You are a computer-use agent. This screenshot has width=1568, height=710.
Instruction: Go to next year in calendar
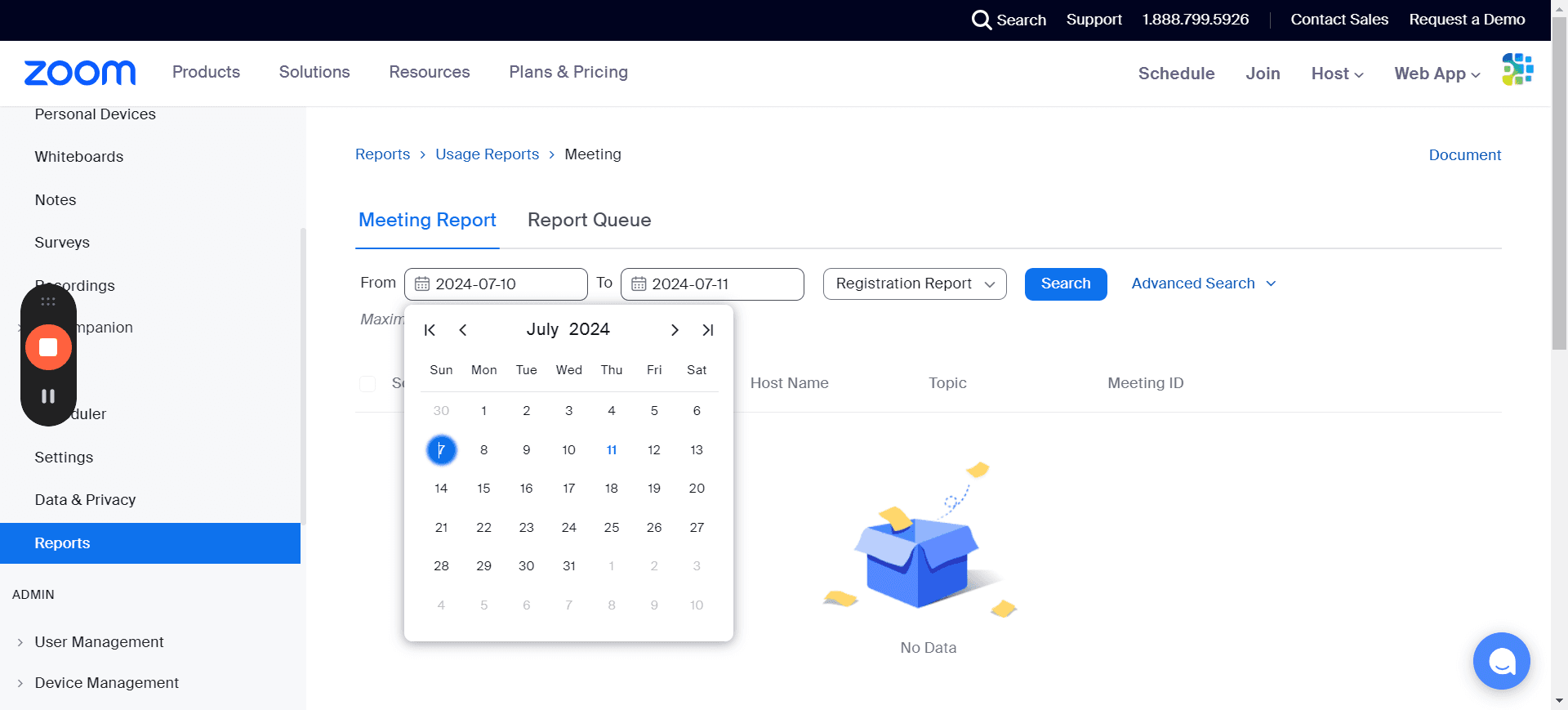708,330
